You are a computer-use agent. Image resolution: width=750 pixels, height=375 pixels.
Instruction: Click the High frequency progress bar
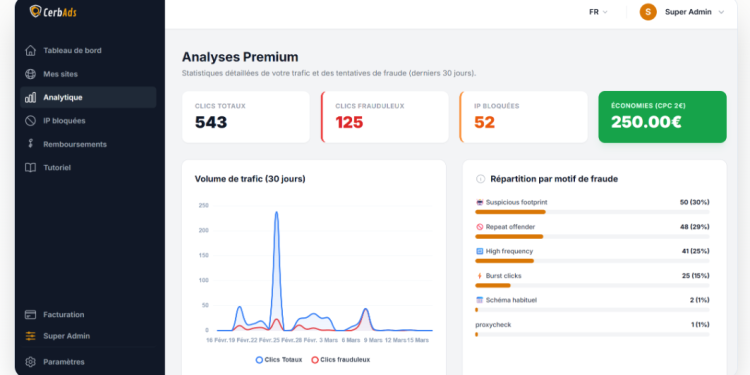point(592,261)
